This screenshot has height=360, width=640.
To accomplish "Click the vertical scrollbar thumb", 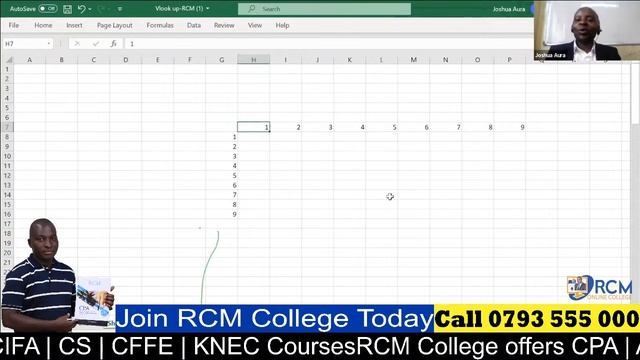I will pos(636,93).
